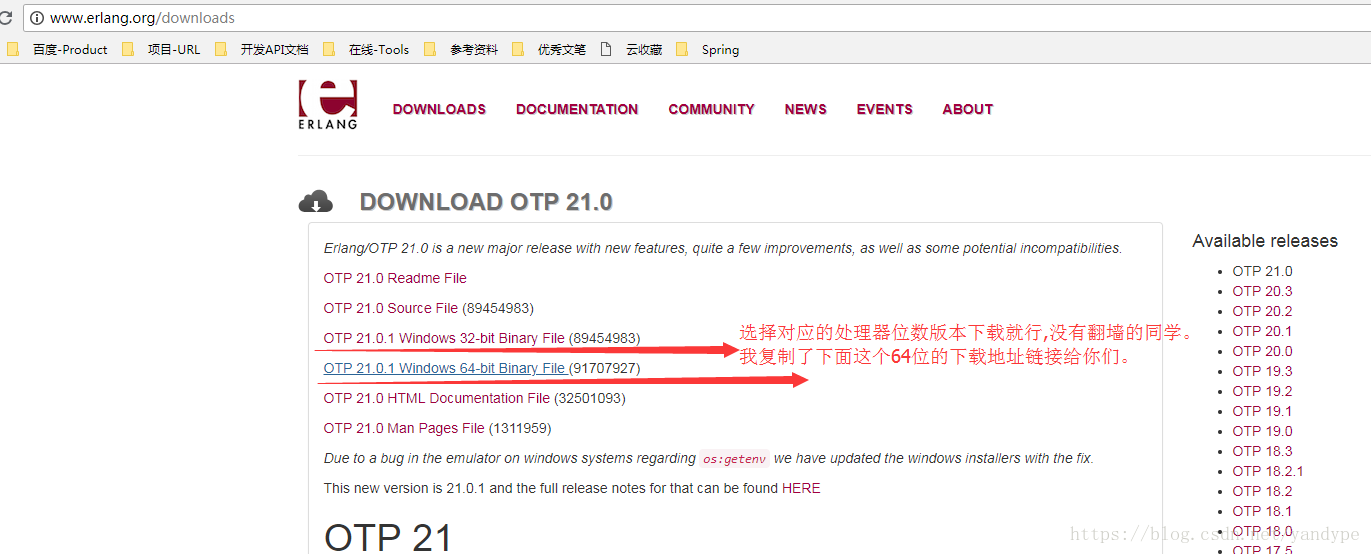This screenshot has height=554, width=1371.
Task: Open OTP 21.0 HTML Documentation File link
Action: [437, 398]
